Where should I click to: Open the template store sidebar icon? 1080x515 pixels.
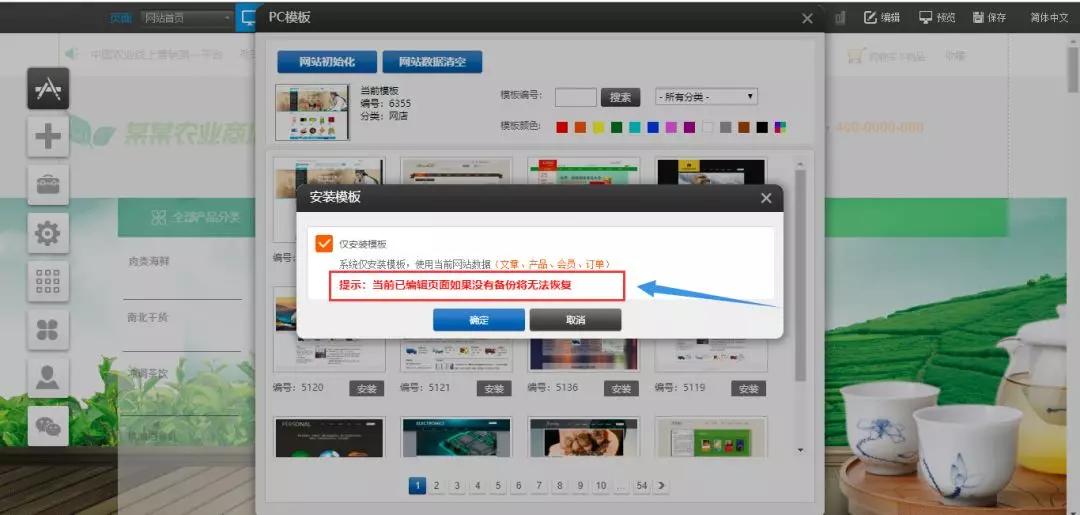point(48,90)
